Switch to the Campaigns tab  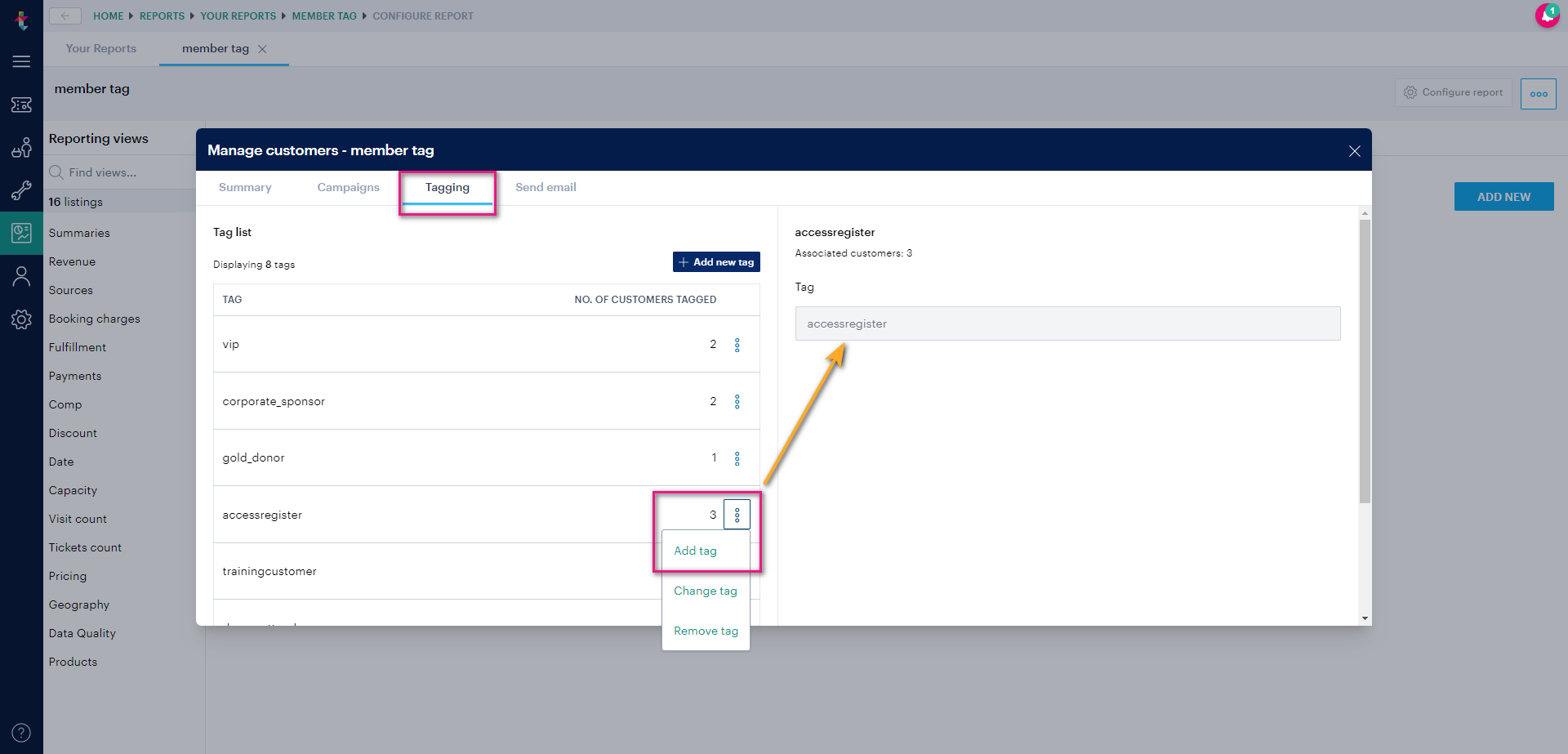[349, 187]
